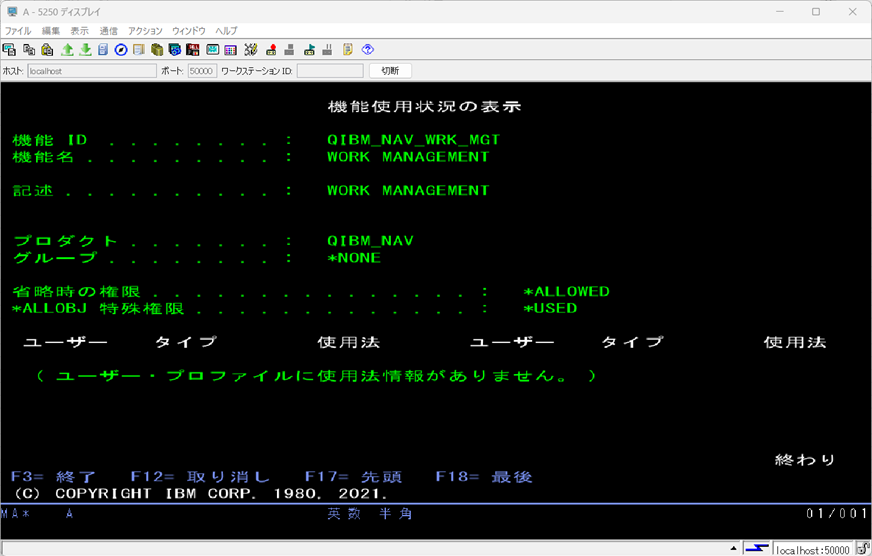Click the wrench and tools settings icon

[250, 49]
